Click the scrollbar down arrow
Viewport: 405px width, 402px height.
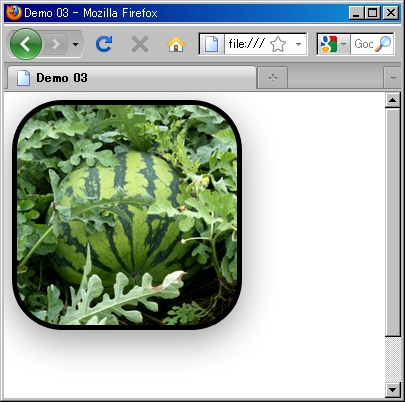[x=393, y=389]
